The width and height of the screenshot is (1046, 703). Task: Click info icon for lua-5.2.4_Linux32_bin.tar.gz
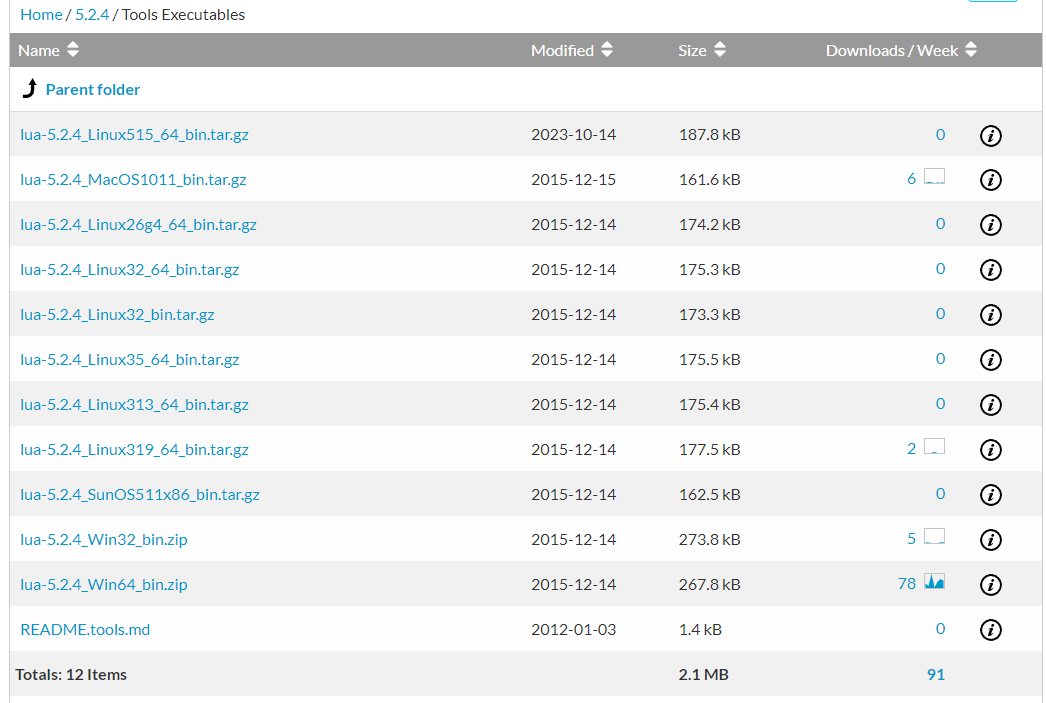coord(991,315)
